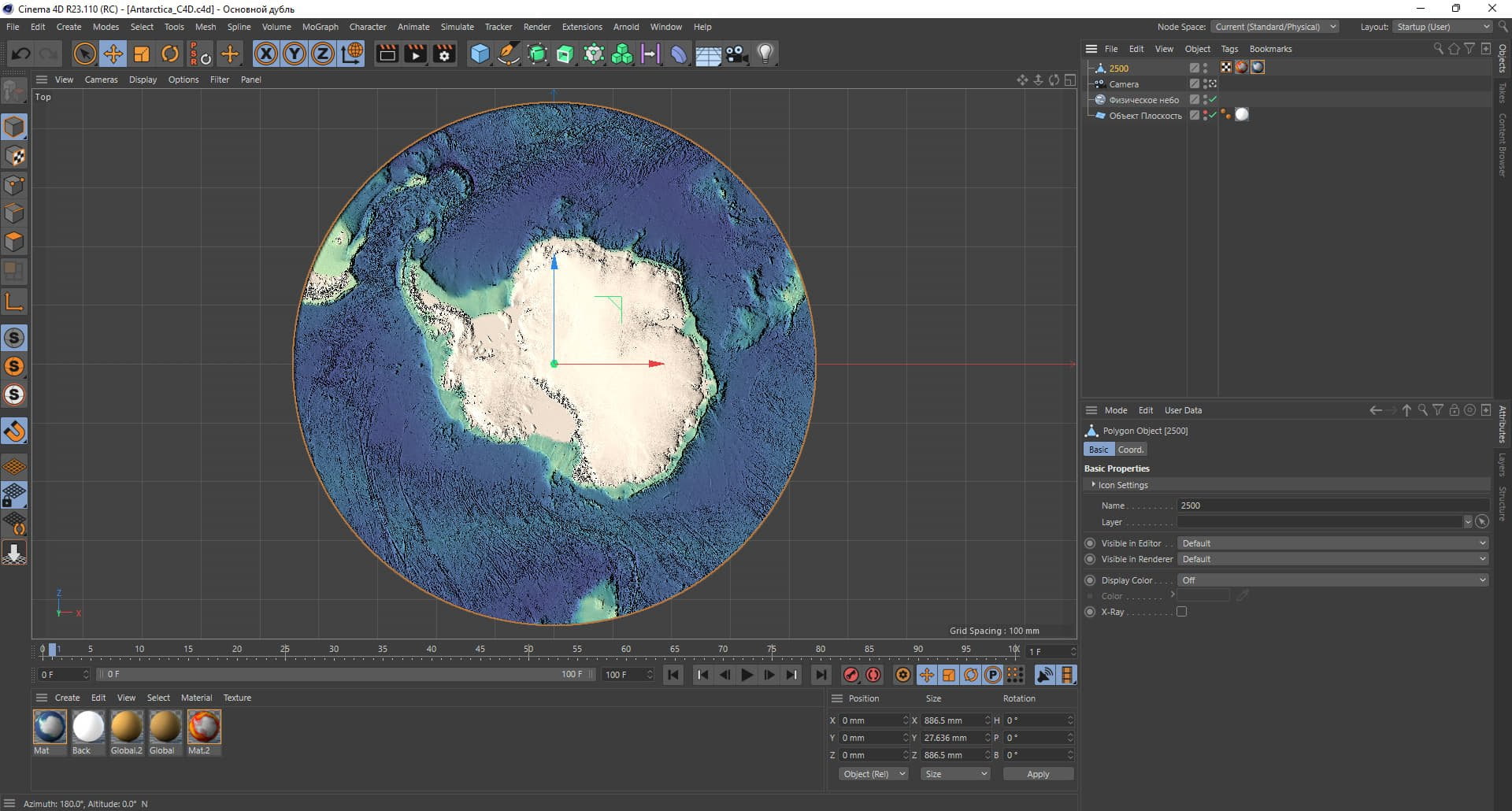Open the Node Space dropdown
The image size is (1512, 811).
pos(1274,27)
